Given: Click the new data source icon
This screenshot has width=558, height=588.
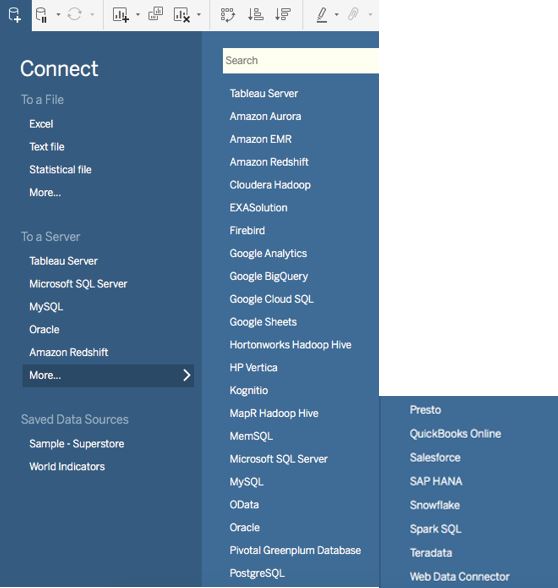Looking at the screenshot, I should [15, 15].
